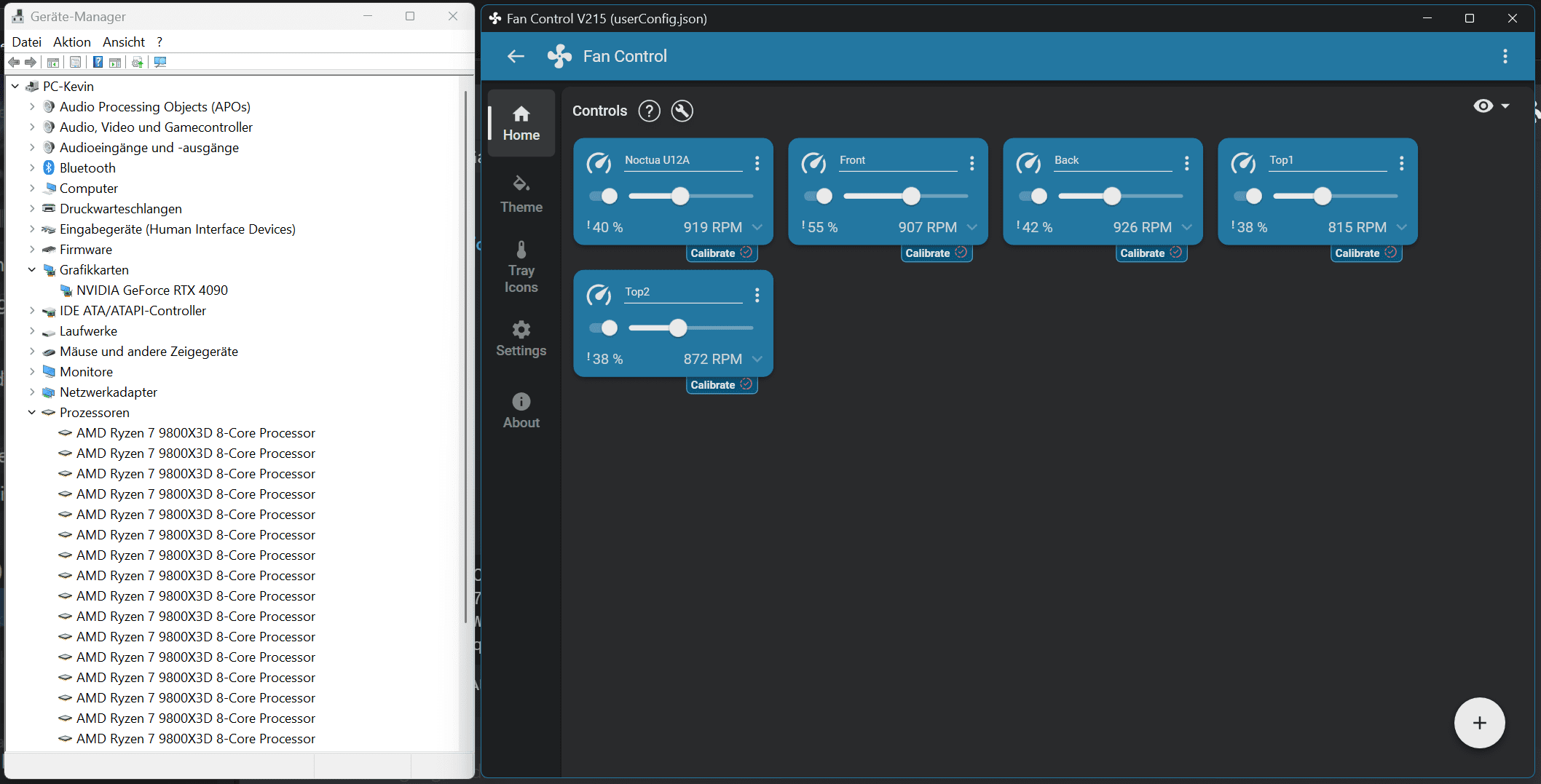
Task: Click the Geräte-Manager vertical scrollbar
Action: 465,357
